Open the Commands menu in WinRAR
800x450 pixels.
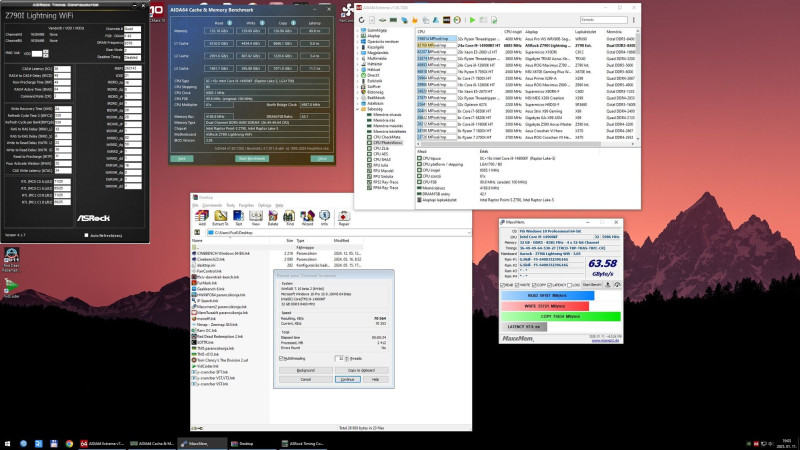pos(212,206)
